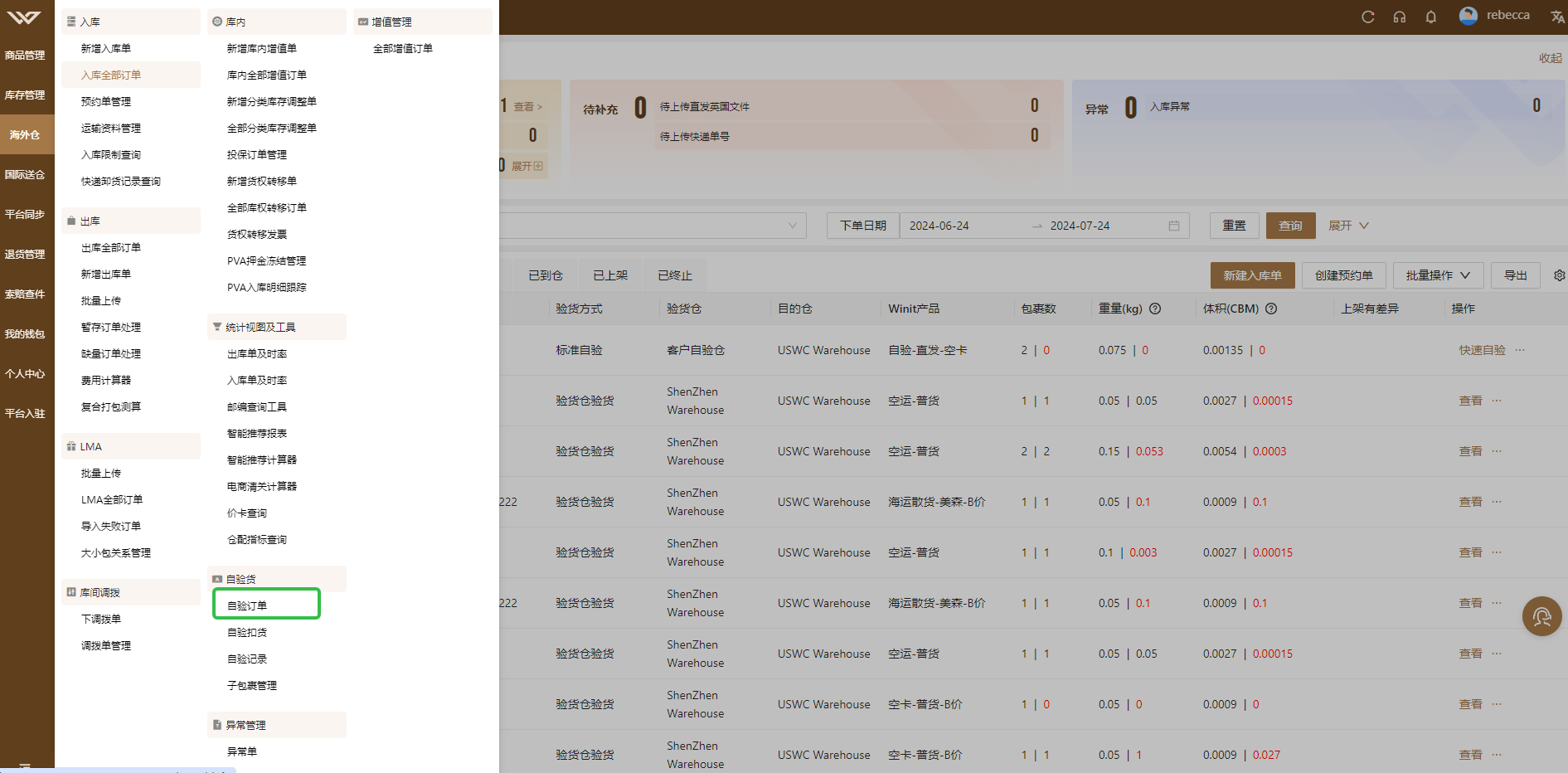
Task: Open LMA全部订单 menu item
Action: pyautogui.click(x=112, y=499)
